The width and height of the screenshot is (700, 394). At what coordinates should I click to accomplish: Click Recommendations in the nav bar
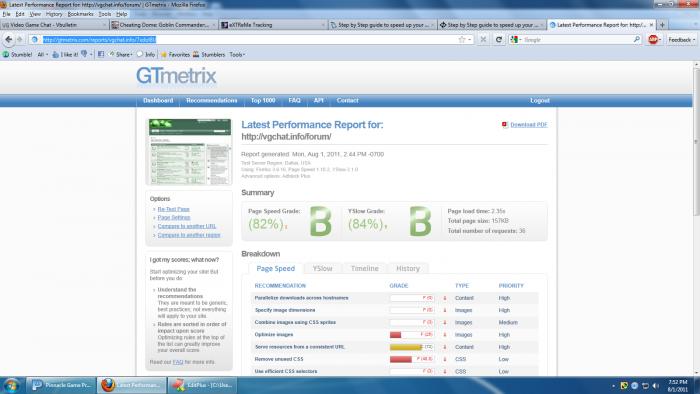(212, 100)
